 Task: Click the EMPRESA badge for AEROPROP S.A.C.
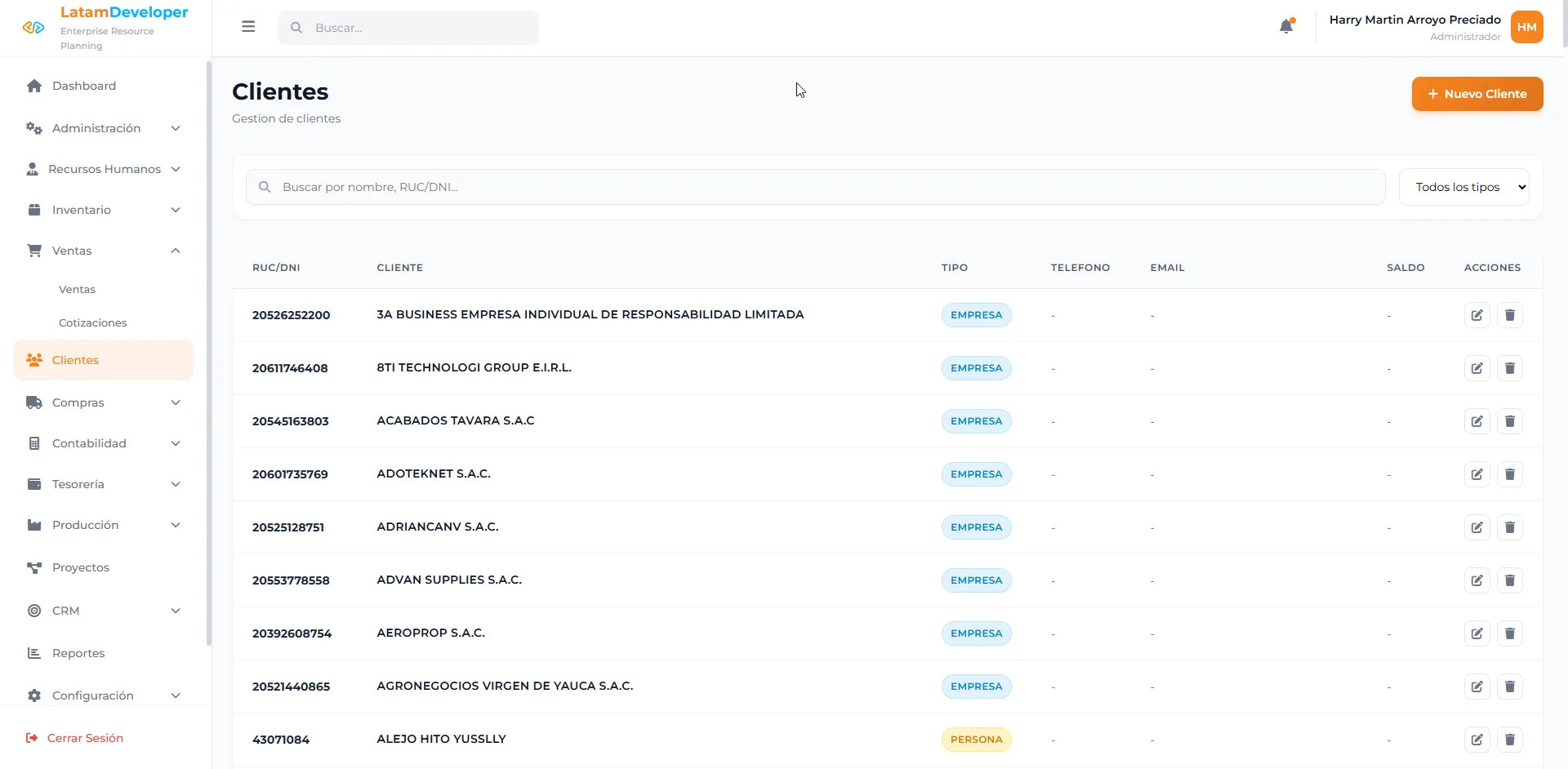point(977,633)
